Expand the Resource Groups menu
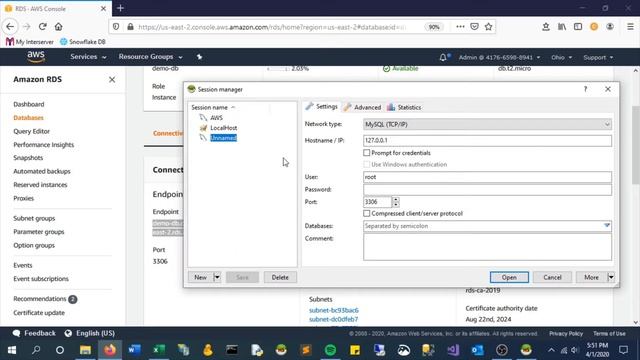The width and height of the screenshot is (640, 360). [151, 57]
